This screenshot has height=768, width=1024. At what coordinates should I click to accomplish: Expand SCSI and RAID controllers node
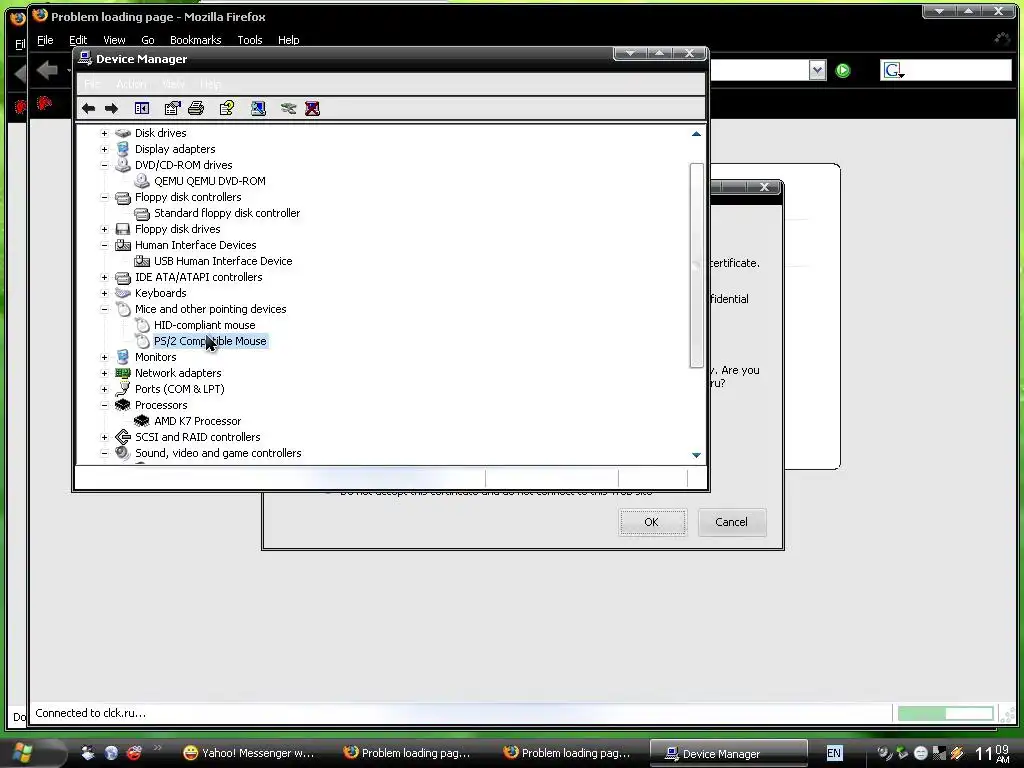coord(104,437)
